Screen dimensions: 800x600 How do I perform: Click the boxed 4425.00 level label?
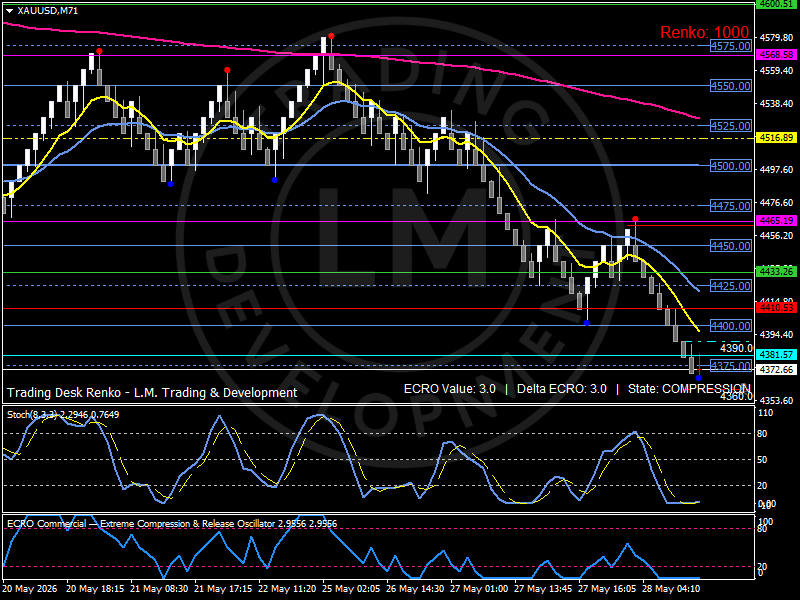pos(731,286)
